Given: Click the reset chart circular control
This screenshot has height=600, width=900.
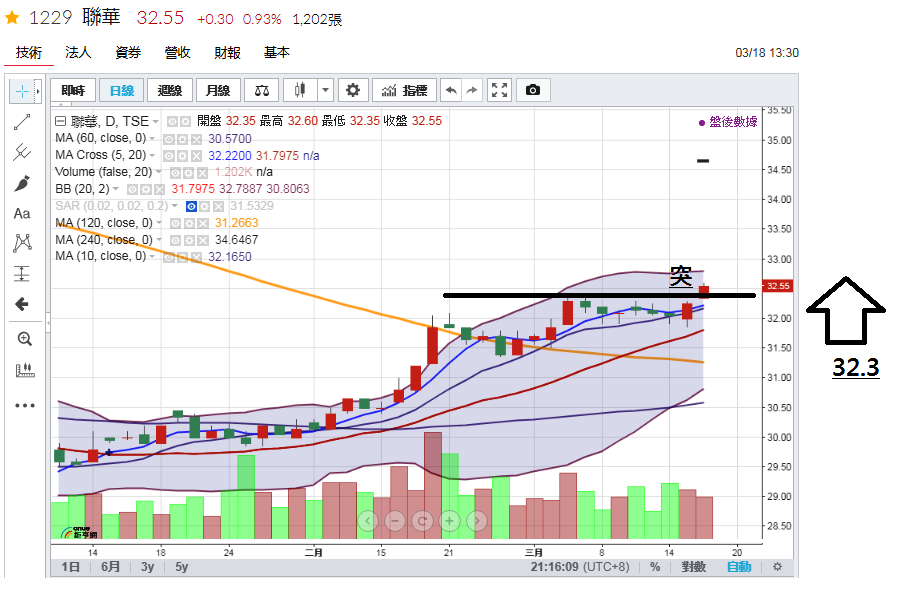Looking at the screenshot, I should pyautogui.click(x=422, y=521).
